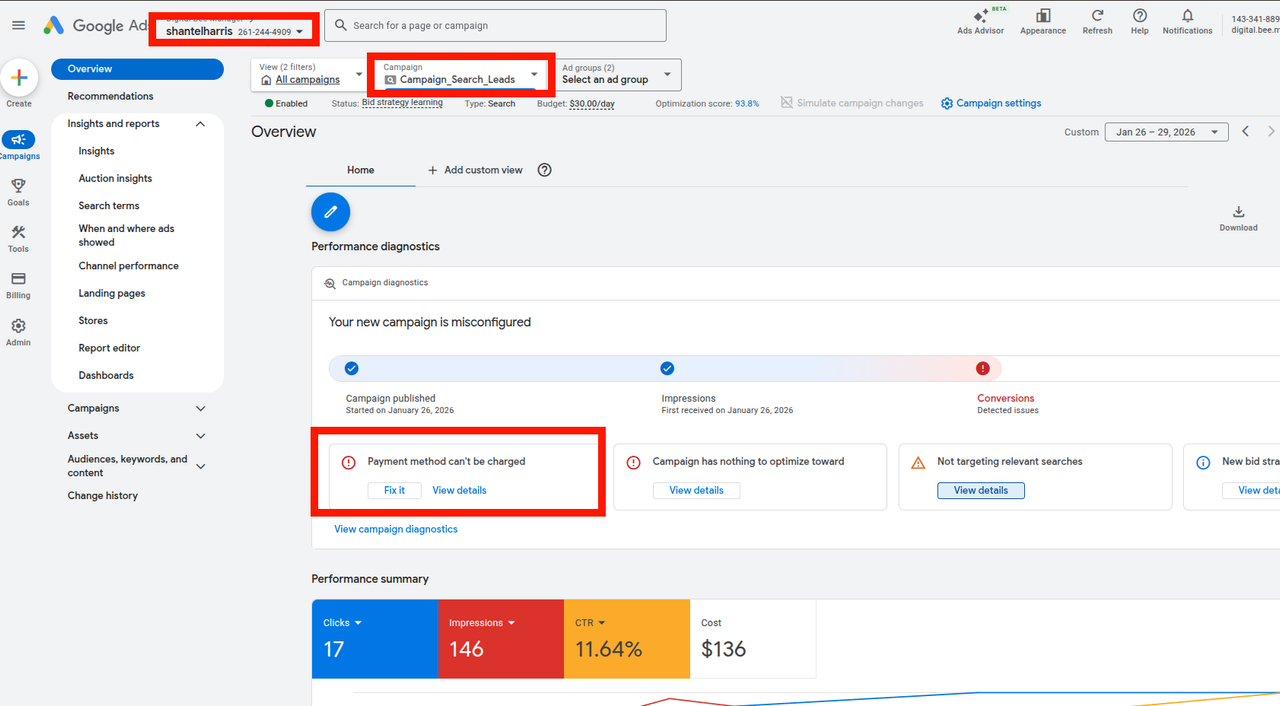Expand Campaigns sidebar section
The height and width of the screenshot is (706, 1280).
[x=200, y=408]
